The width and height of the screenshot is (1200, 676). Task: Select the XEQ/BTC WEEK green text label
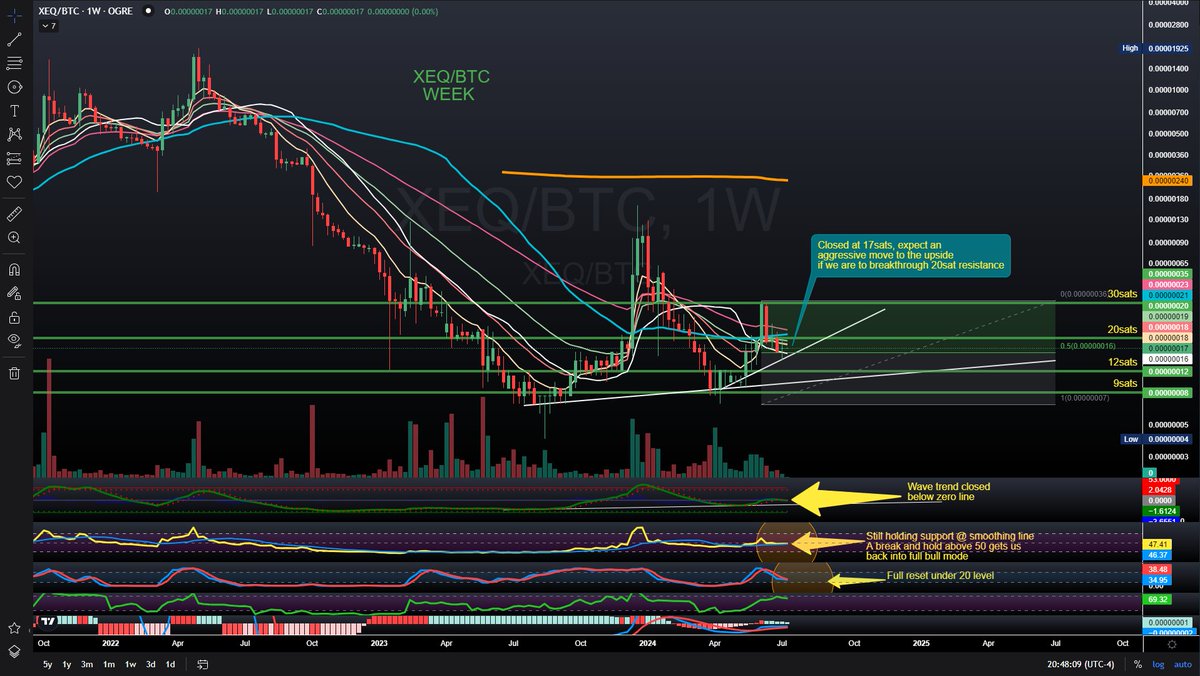click(451, 85)
